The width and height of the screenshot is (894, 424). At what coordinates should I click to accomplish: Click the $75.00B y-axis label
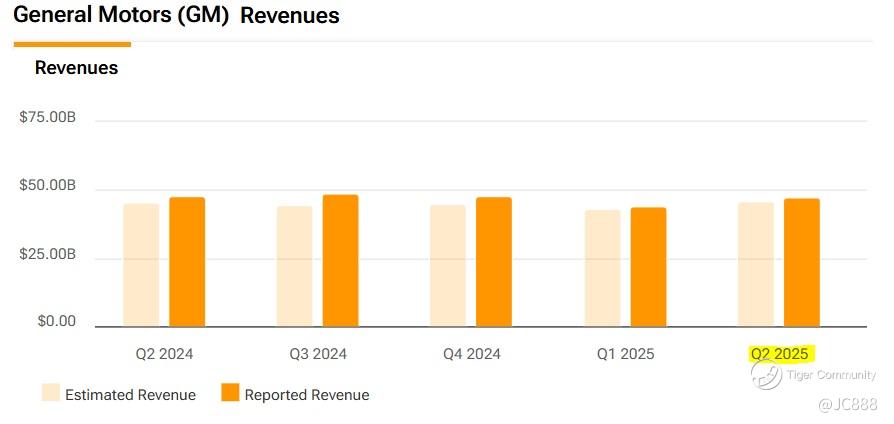47,117
